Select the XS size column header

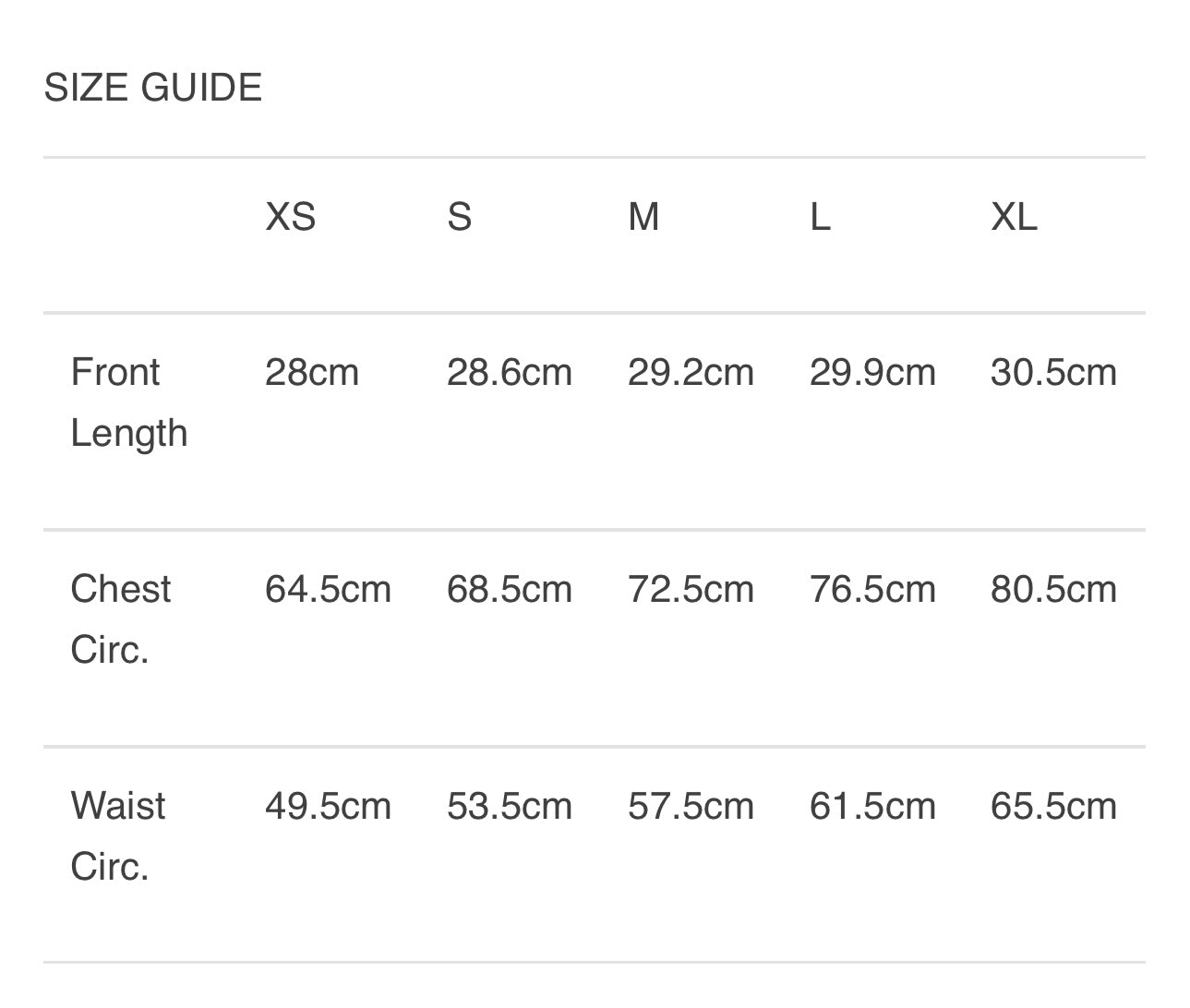[290, 217]
